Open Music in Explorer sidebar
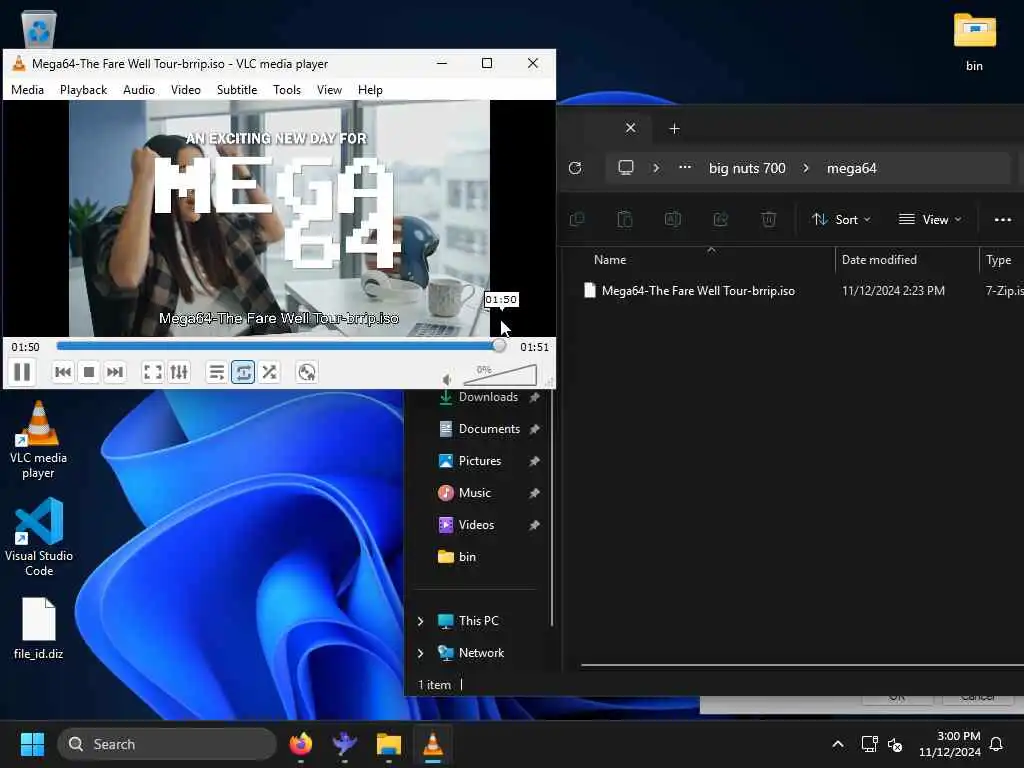 475,493
